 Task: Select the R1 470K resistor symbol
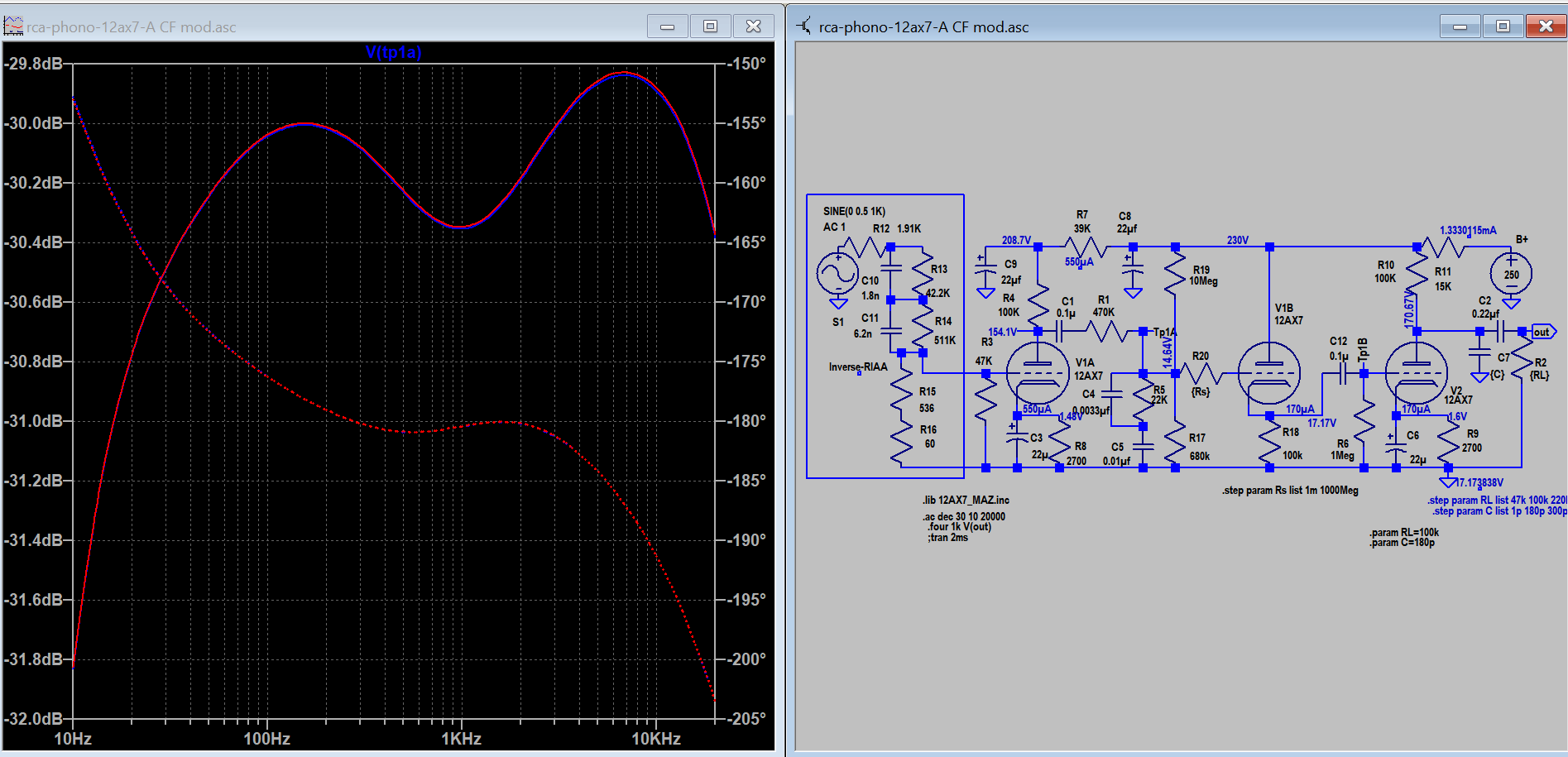[x=1106, y=331]
